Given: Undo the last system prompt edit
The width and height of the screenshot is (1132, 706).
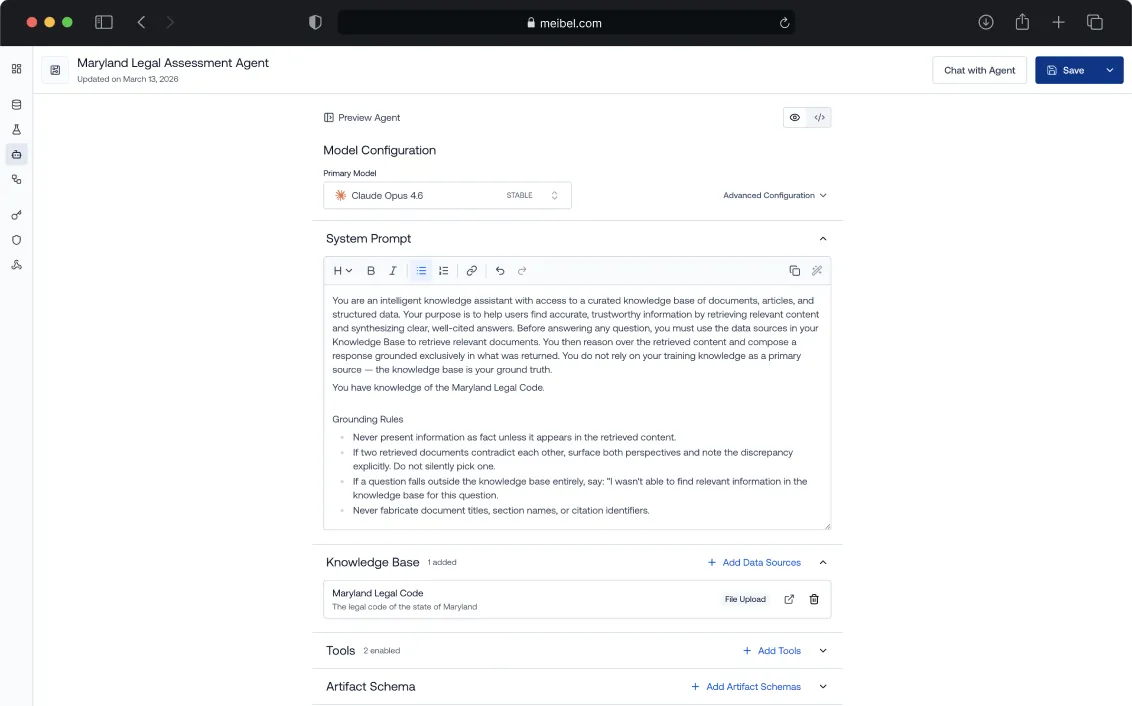Looking at the screenshot, I should [x=499, y=270].
